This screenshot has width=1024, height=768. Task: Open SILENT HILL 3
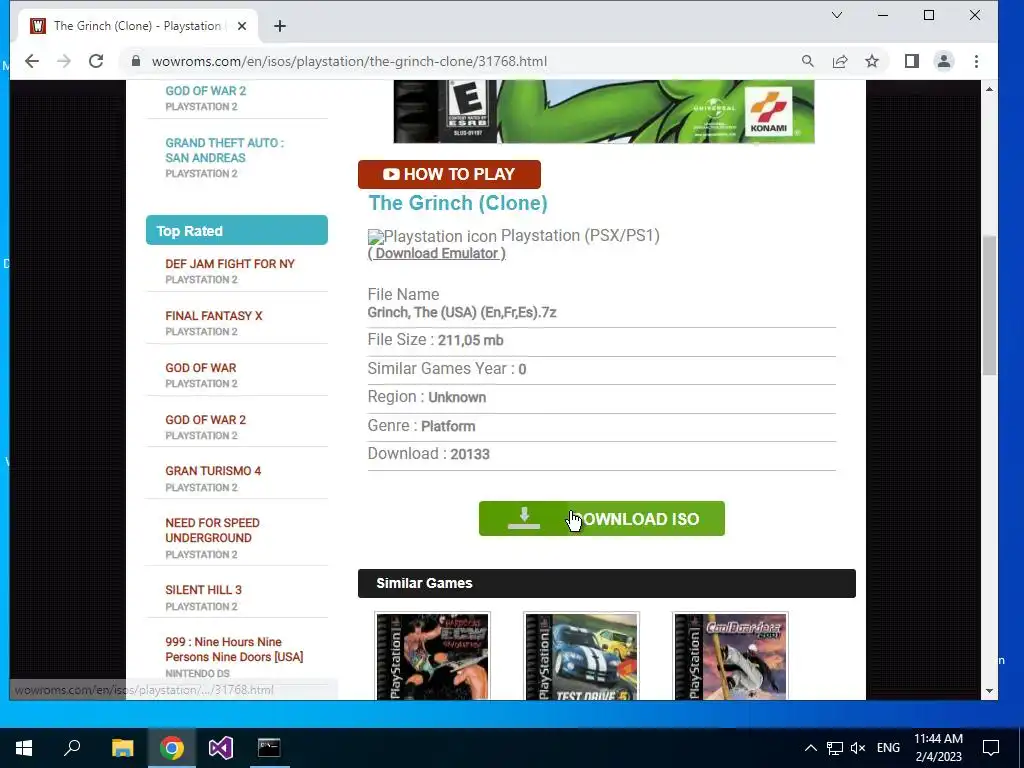pos(203,590)
